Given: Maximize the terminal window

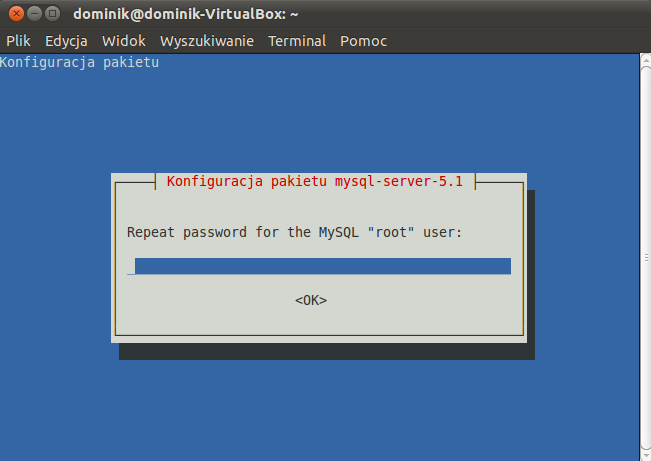Looking at the screenshot, I should (51, 14).
